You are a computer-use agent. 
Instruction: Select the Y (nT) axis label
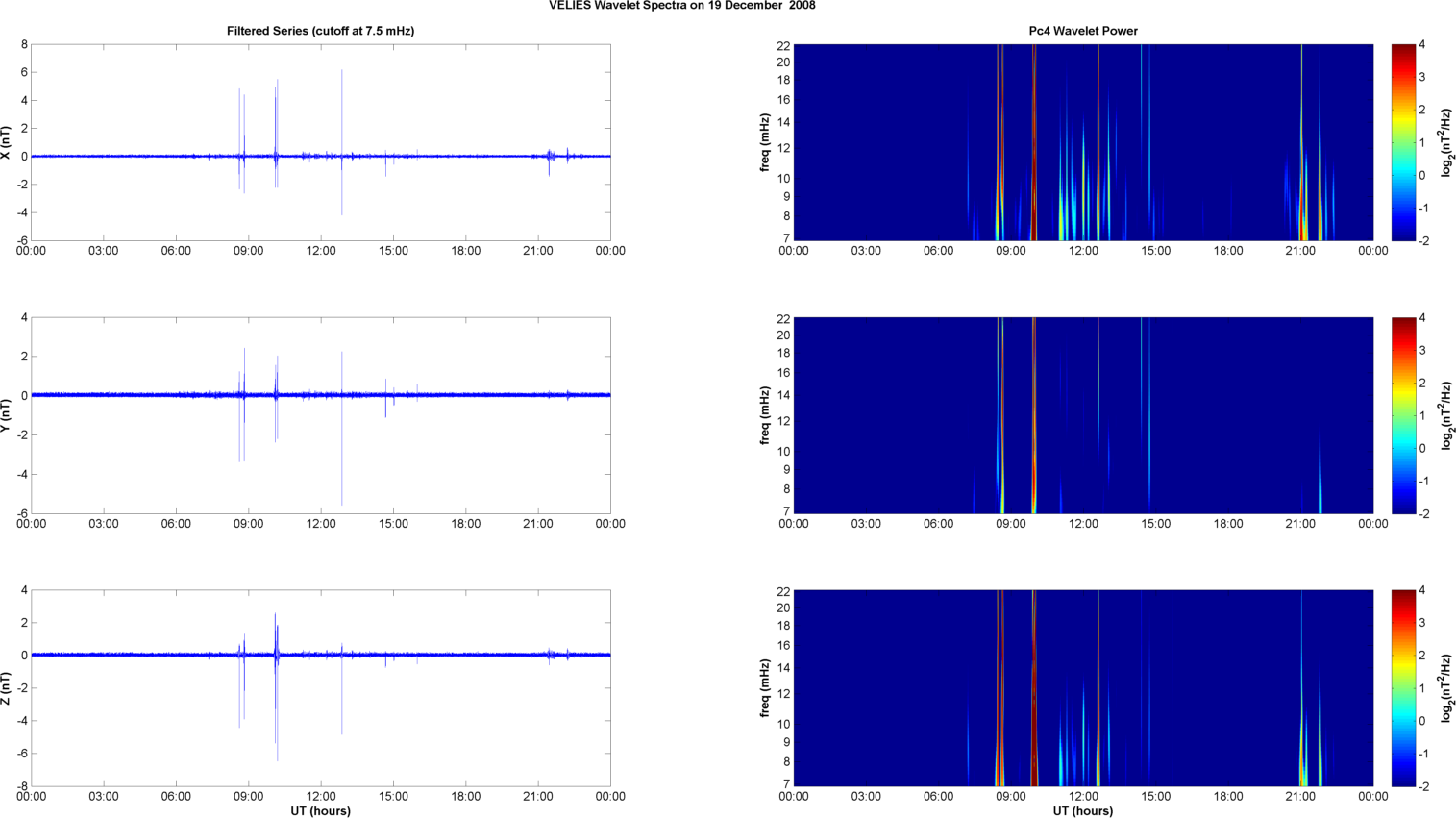(7, 415)
